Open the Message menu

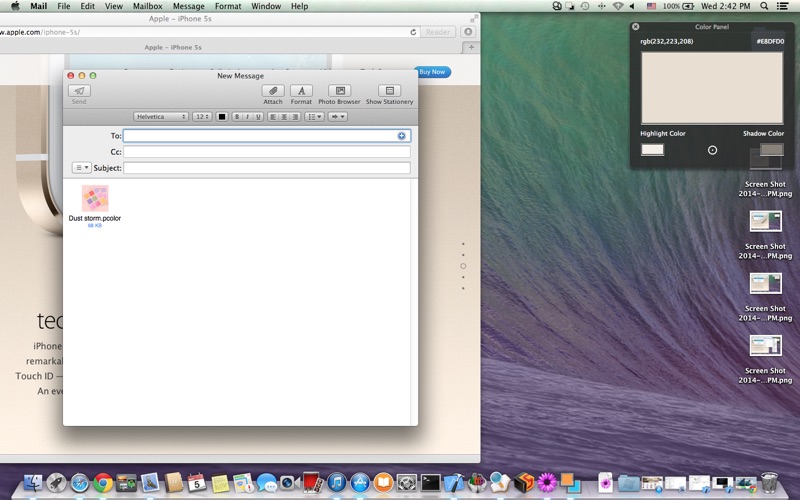point(188,6)
